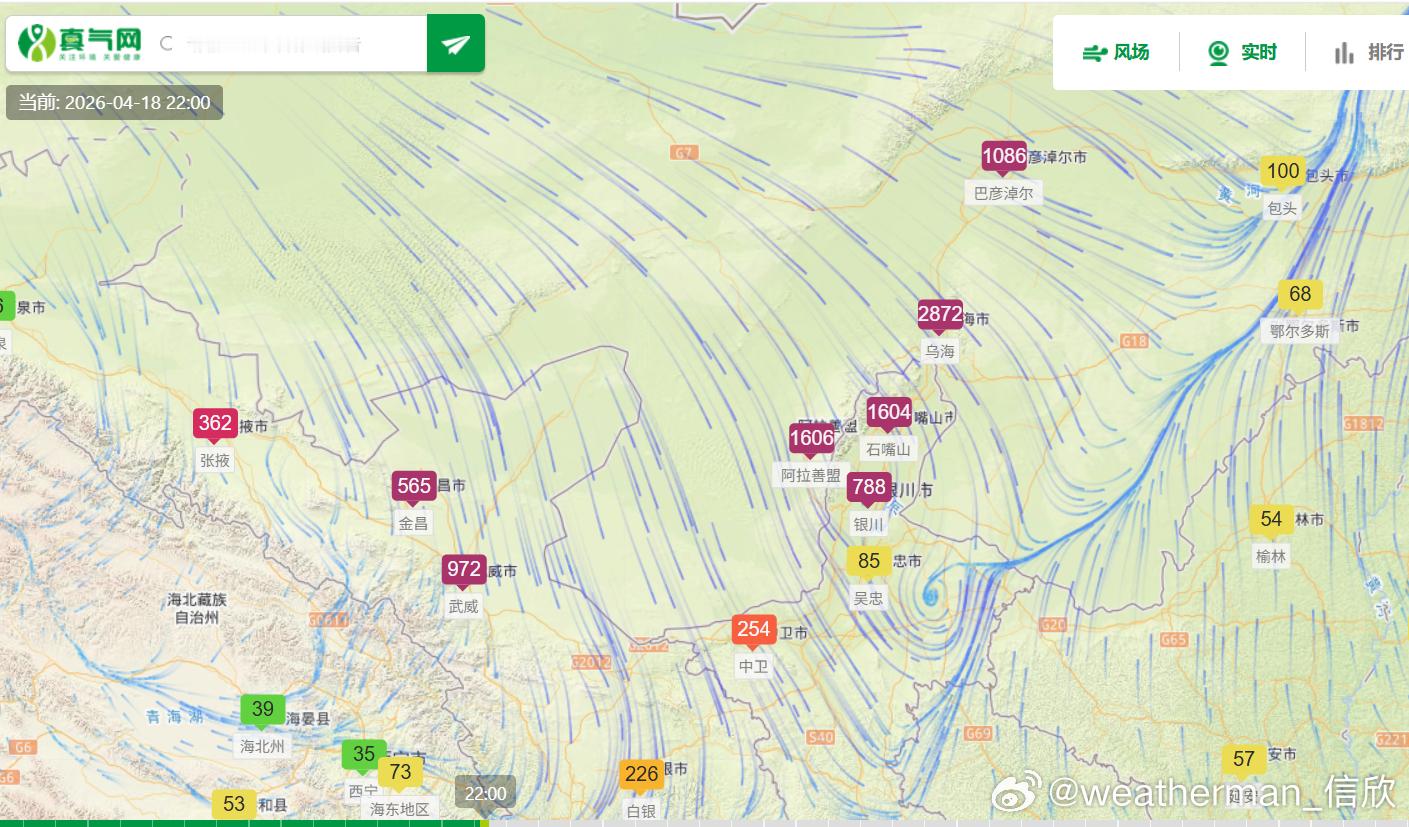Click the search city input field

[290, 44]
